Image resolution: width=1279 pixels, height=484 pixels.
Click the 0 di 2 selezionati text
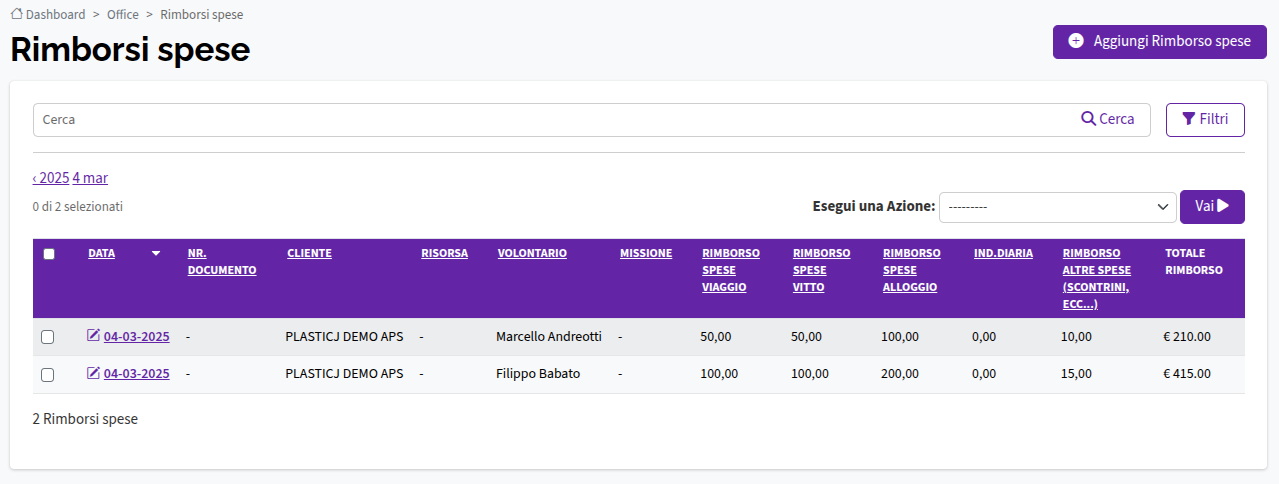[78, 207]
